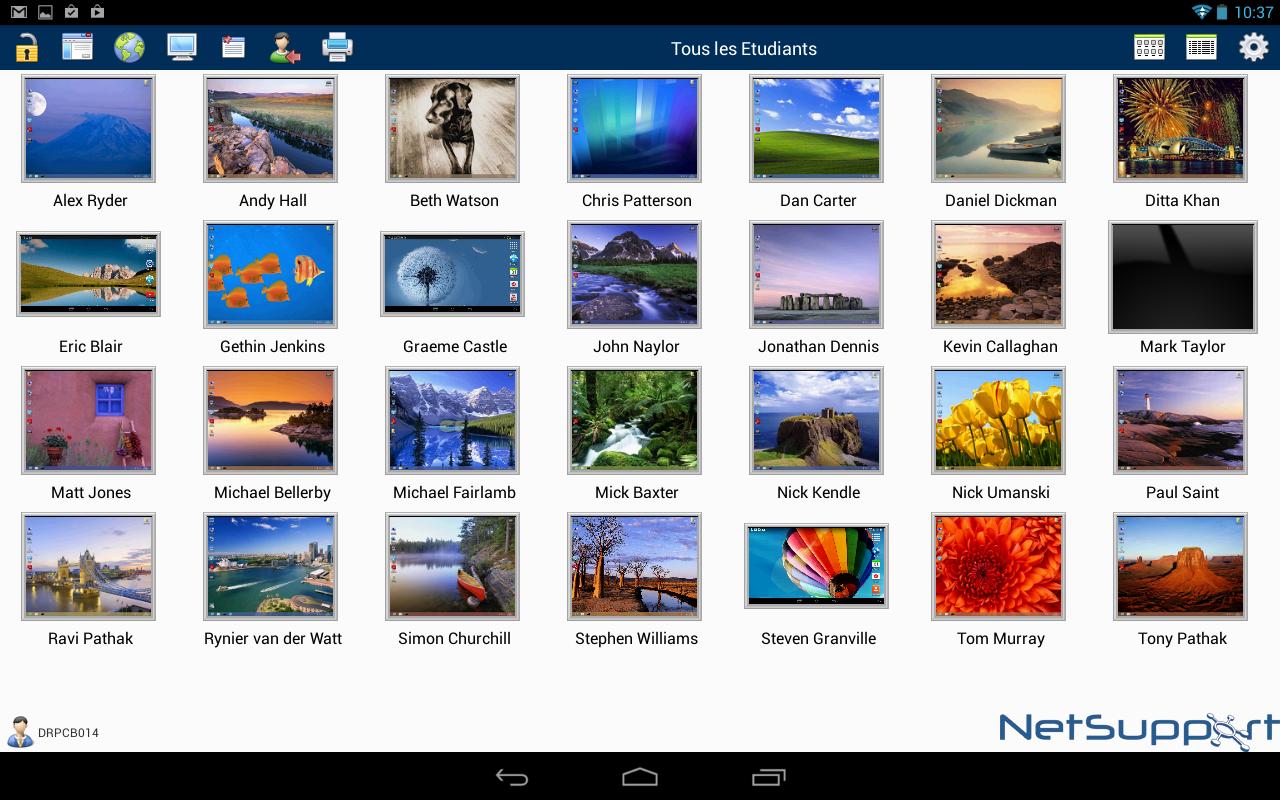Image resolution: width=1280 pixels, height=800 pixels.
Task: Select John Naylor's mountain stream thumbnail
Action: (x=634, y=274)
